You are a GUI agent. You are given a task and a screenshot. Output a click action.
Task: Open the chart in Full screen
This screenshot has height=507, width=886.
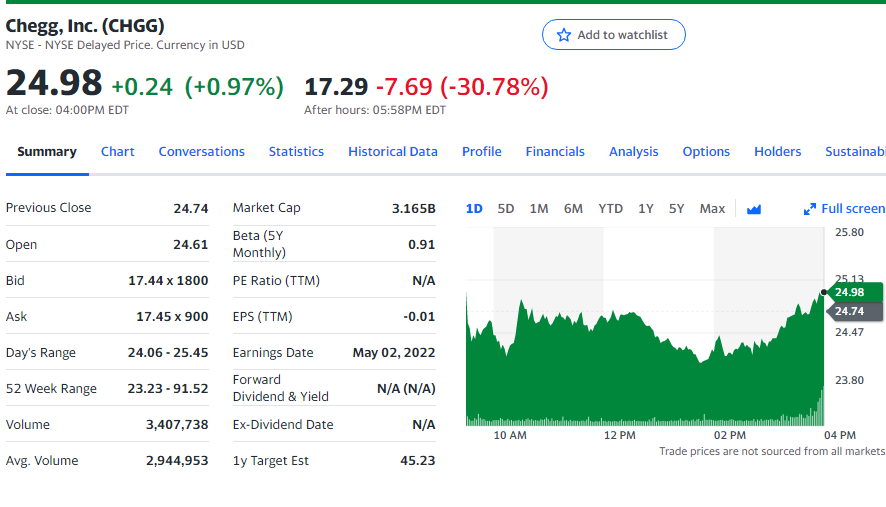[x=844, y=209]
